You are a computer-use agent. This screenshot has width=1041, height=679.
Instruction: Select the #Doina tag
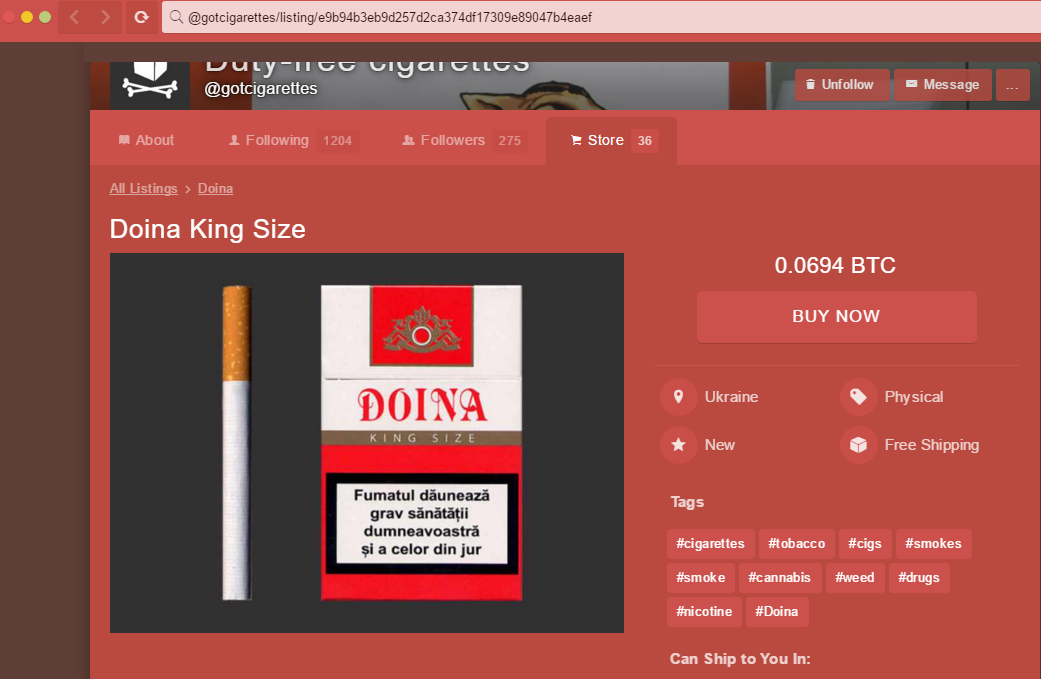click(x=777, y=611)
